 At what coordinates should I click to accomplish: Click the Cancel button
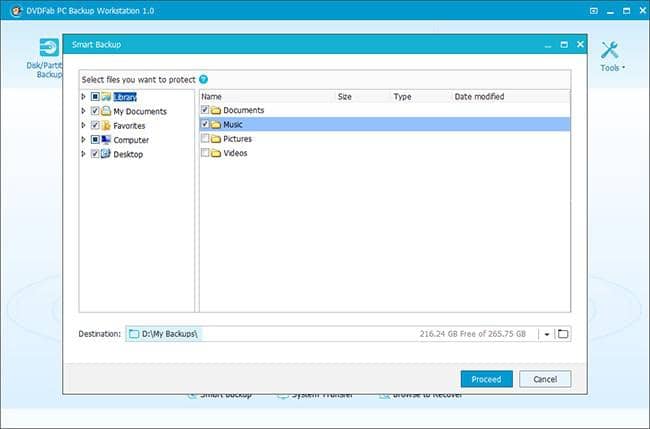click(545, 379)
